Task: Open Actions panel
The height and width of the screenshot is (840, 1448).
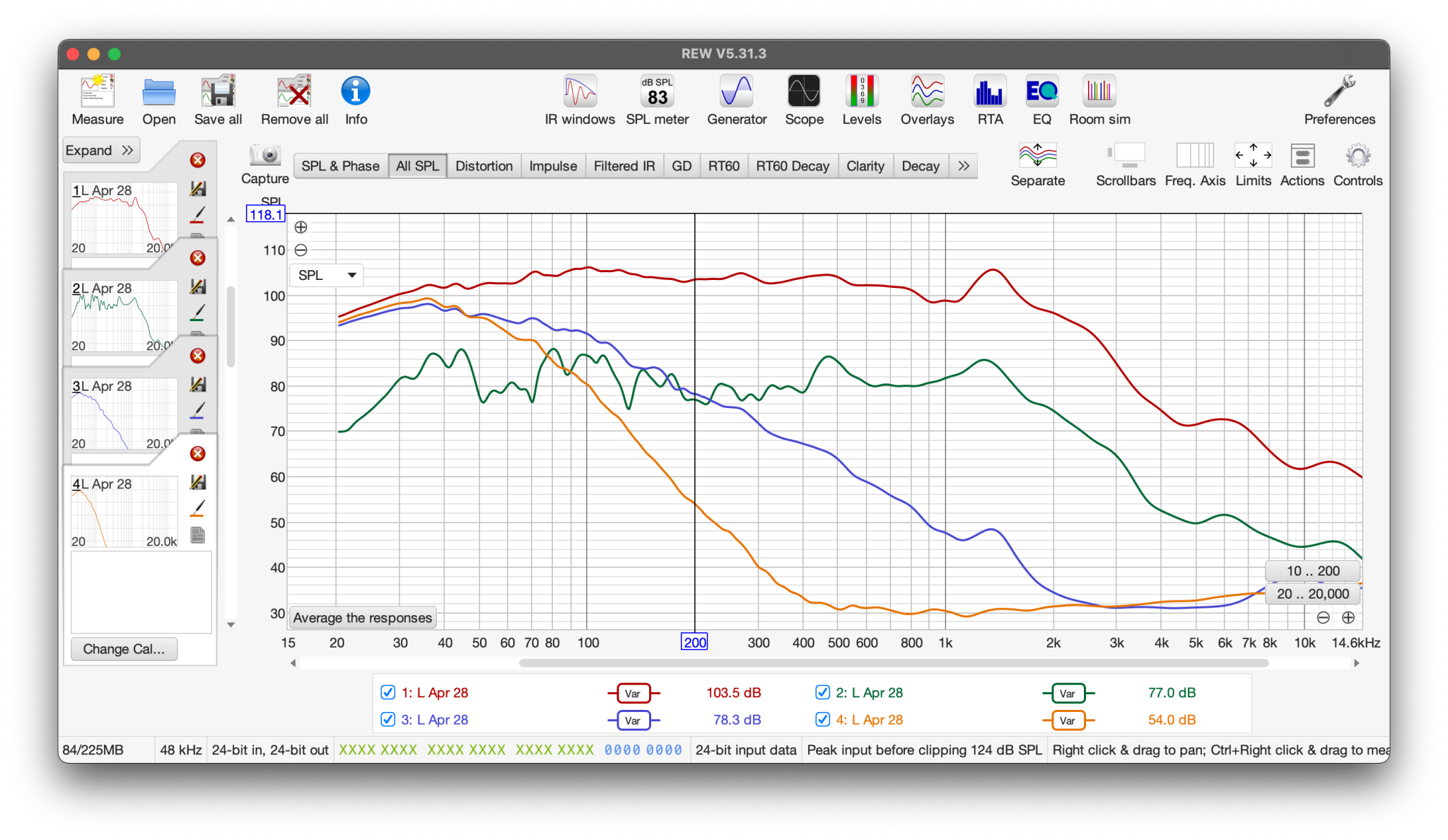Action: pyautogui.click(x=1302, y=165)
